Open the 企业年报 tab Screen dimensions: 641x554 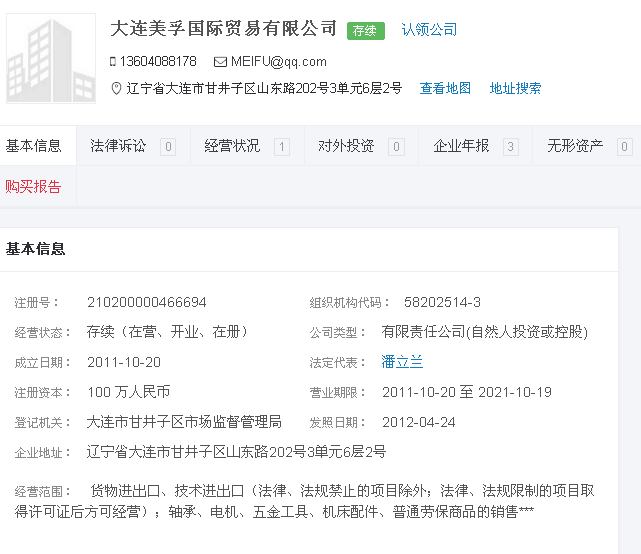[x=461, y=146]
